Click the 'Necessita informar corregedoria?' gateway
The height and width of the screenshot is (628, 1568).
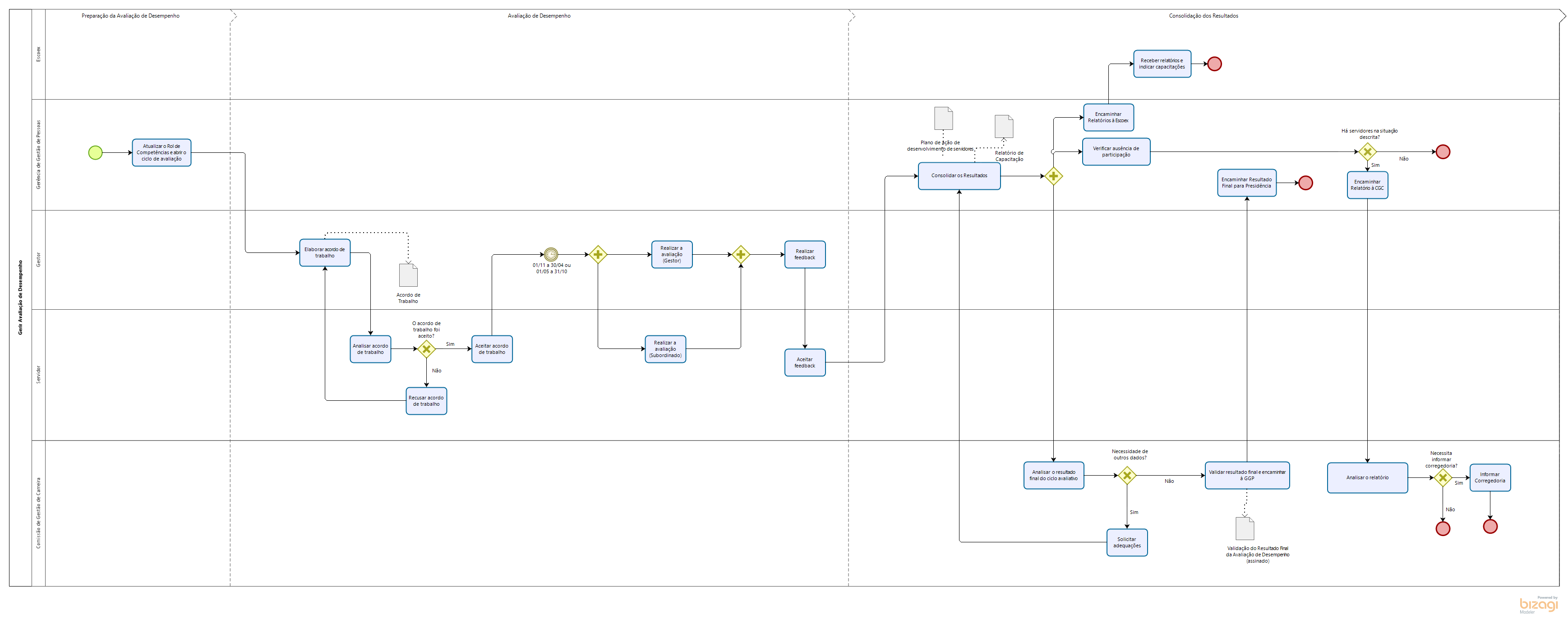click(x=1442, y=478)
